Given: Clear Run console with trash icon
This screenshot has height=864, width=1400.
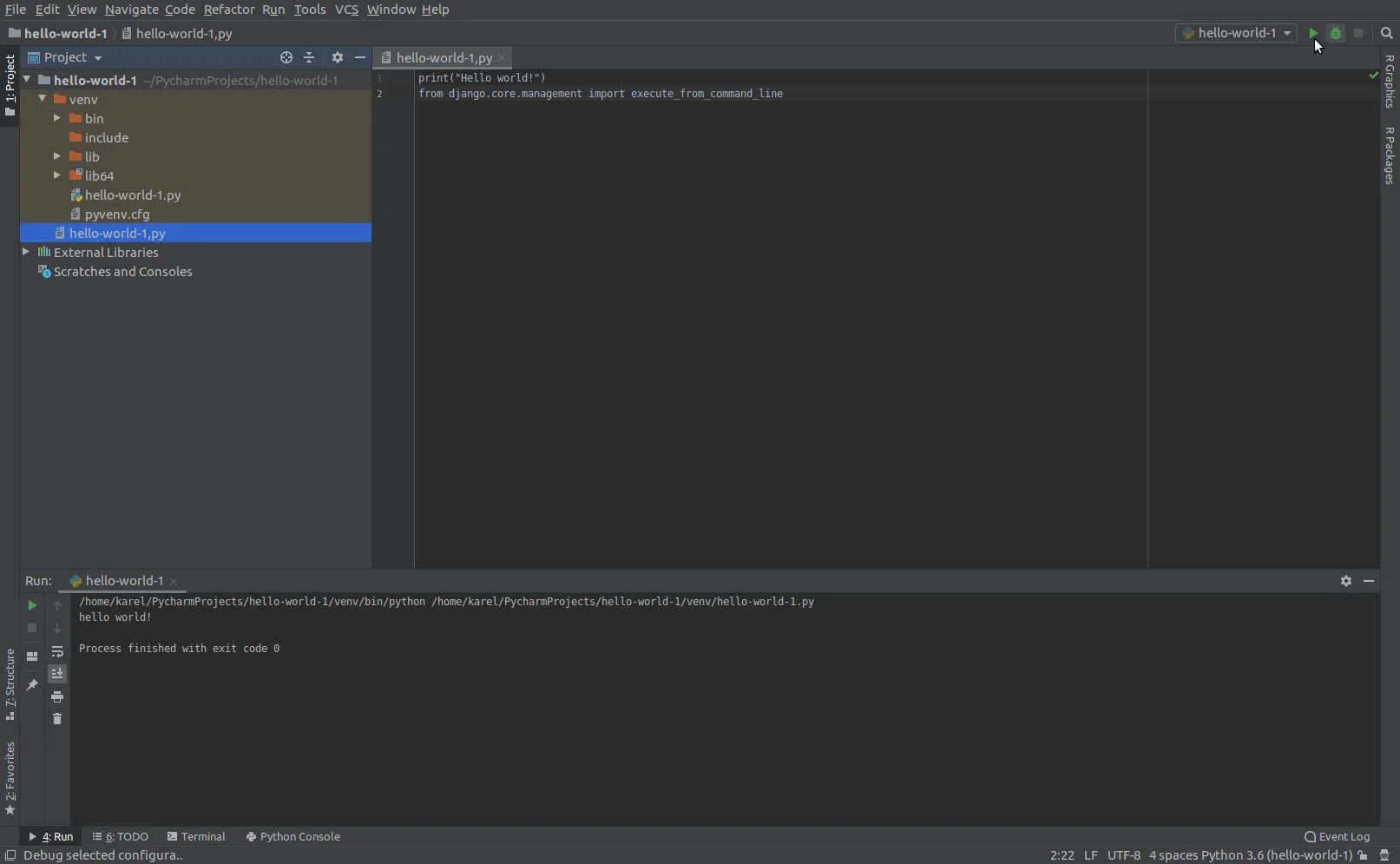Looking at the screenshot, I should 57,719.
